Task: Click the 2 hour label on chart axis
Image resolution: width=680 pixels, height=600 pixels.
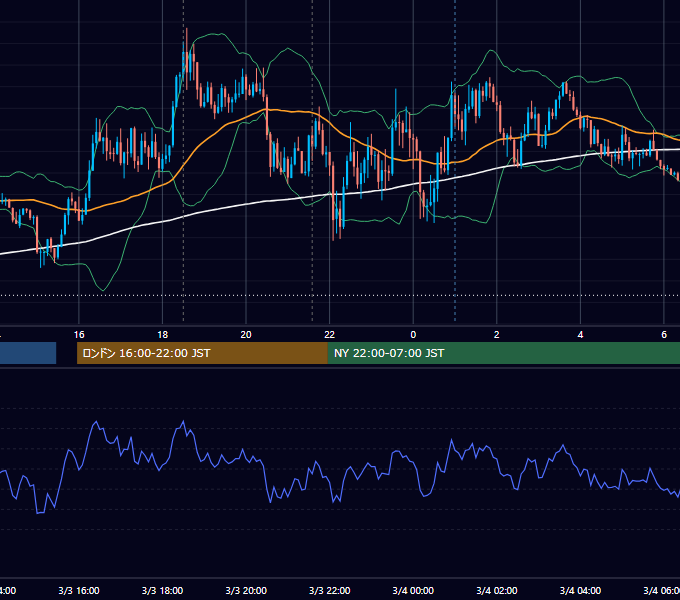Action: [x=497, y=335]
